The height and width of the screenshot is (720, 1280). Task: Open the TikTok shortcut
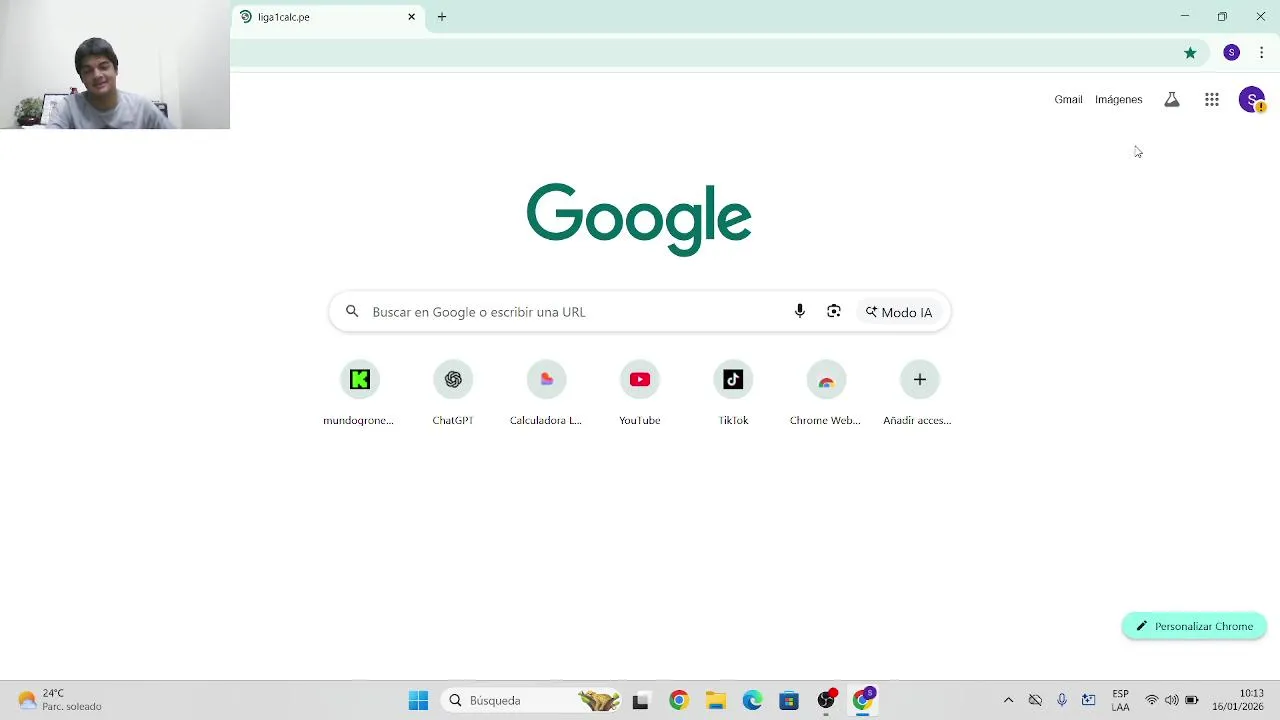pos(733,393)
